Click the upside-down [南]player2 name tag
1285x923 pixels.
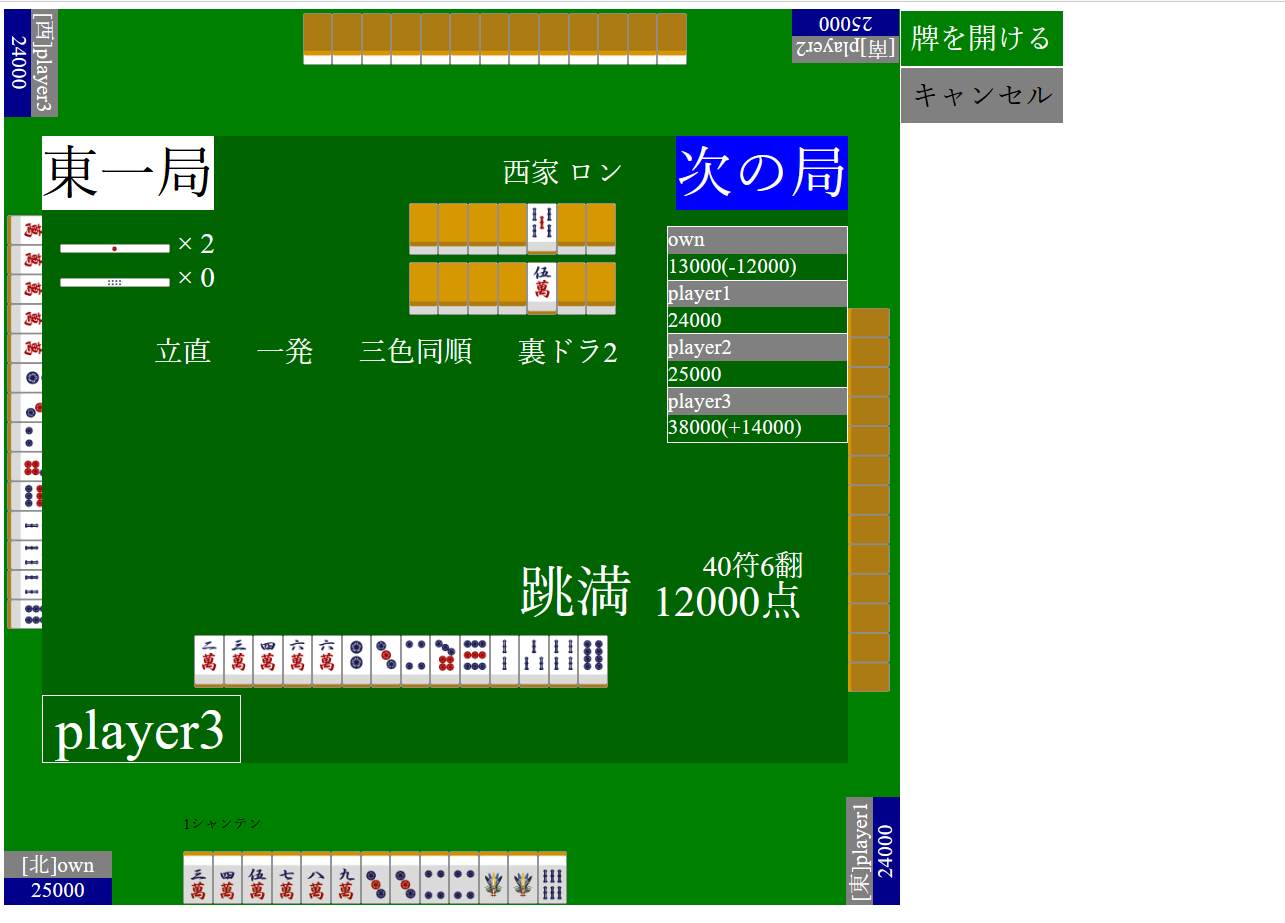point(846,50)
